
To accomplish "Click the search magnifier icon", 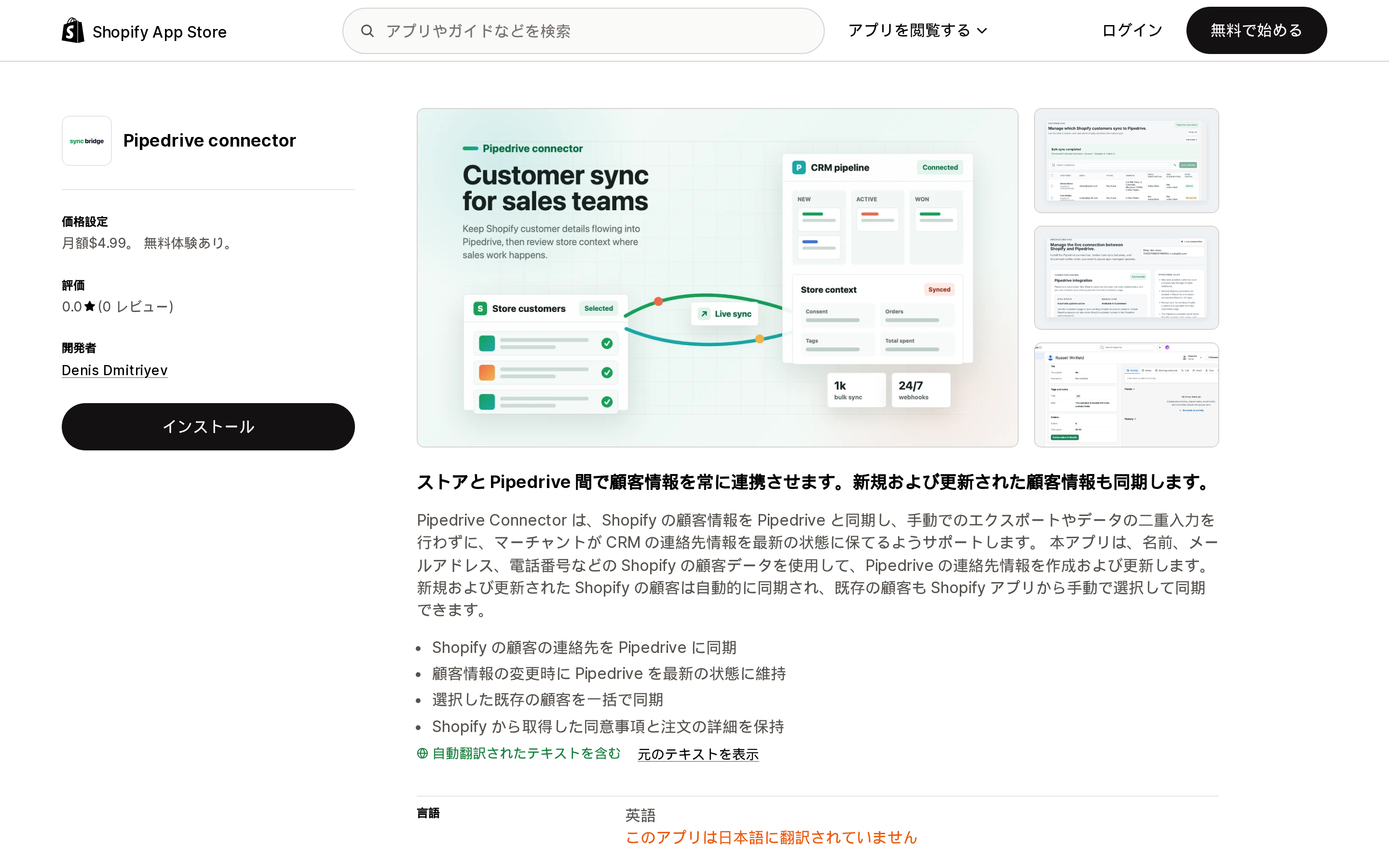I will (x=368, y=31).
